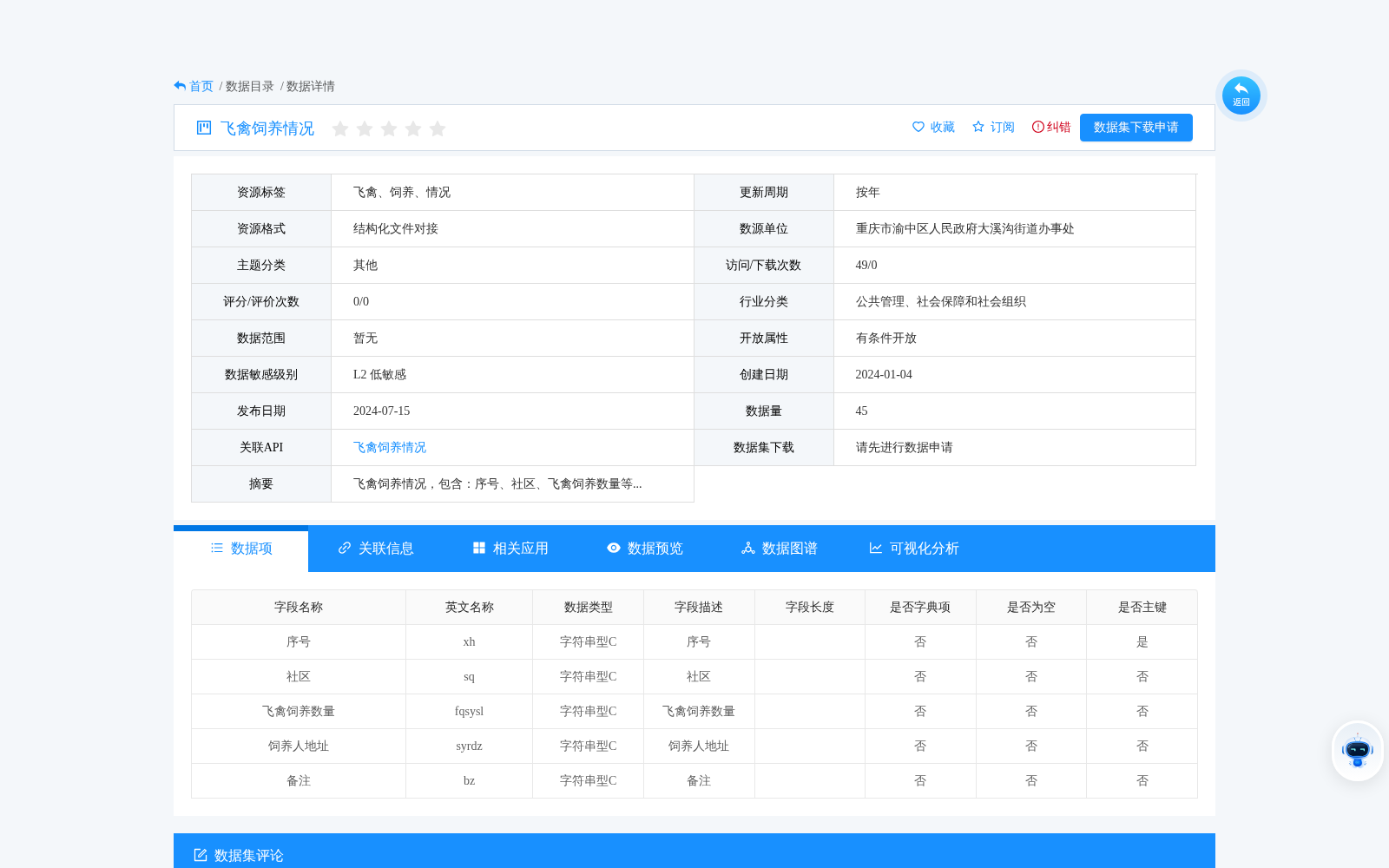This screenshot has width=1389, height=868.
Task: Click the heart 收藏 favorite icon
Action: (918, 127)
